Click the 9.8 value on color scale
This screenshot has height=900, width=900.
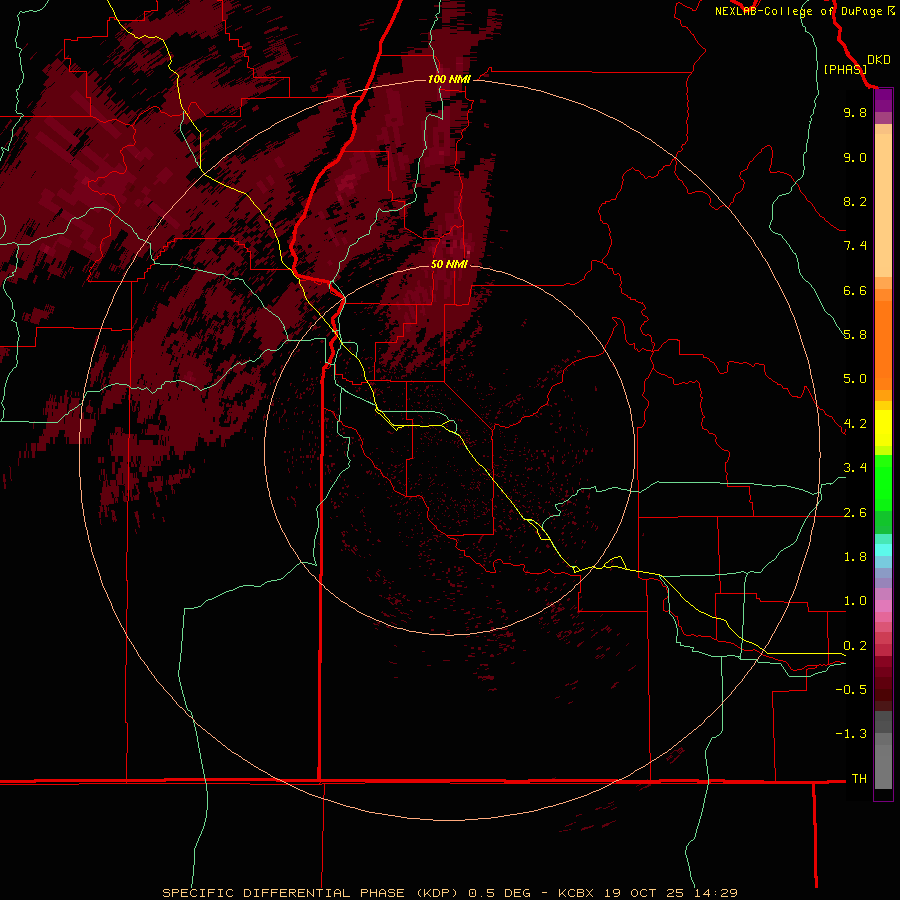tap(855, 112)
